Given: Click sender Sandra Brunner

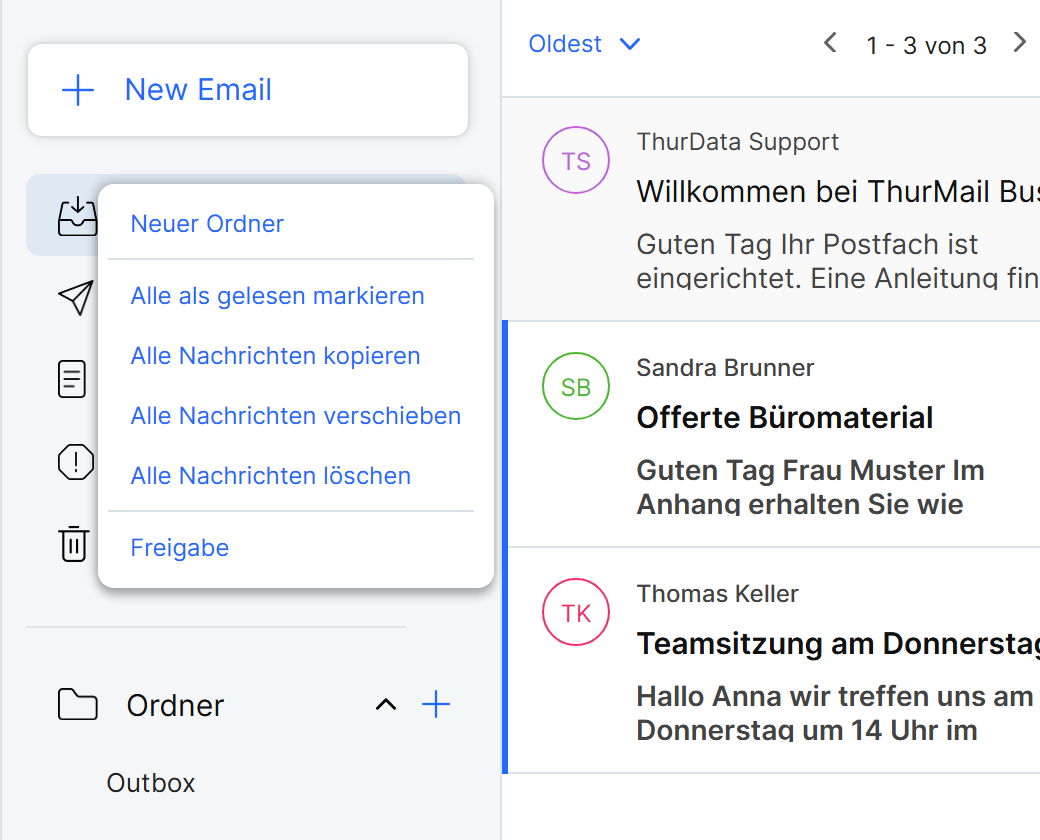Looking at the screenshot, I should pos(725,368).
